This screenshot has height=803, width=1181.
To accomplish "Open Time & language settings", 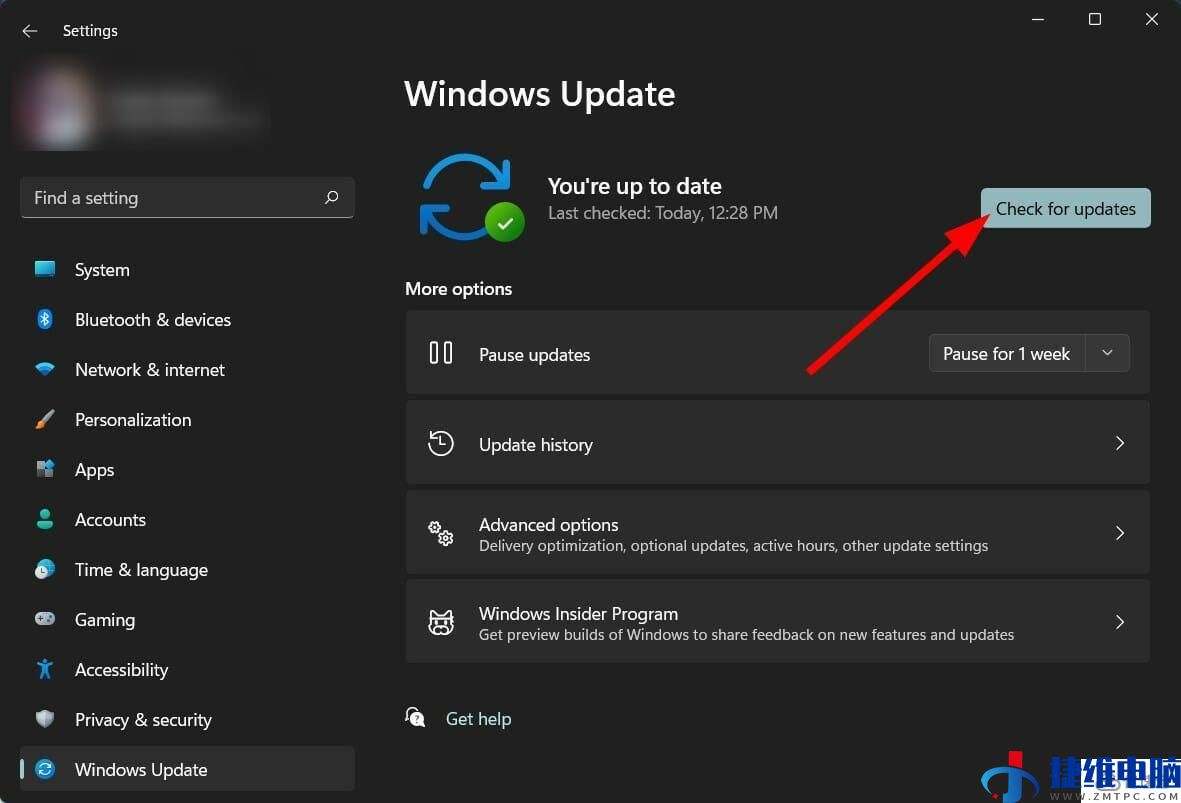I will 187,569.
